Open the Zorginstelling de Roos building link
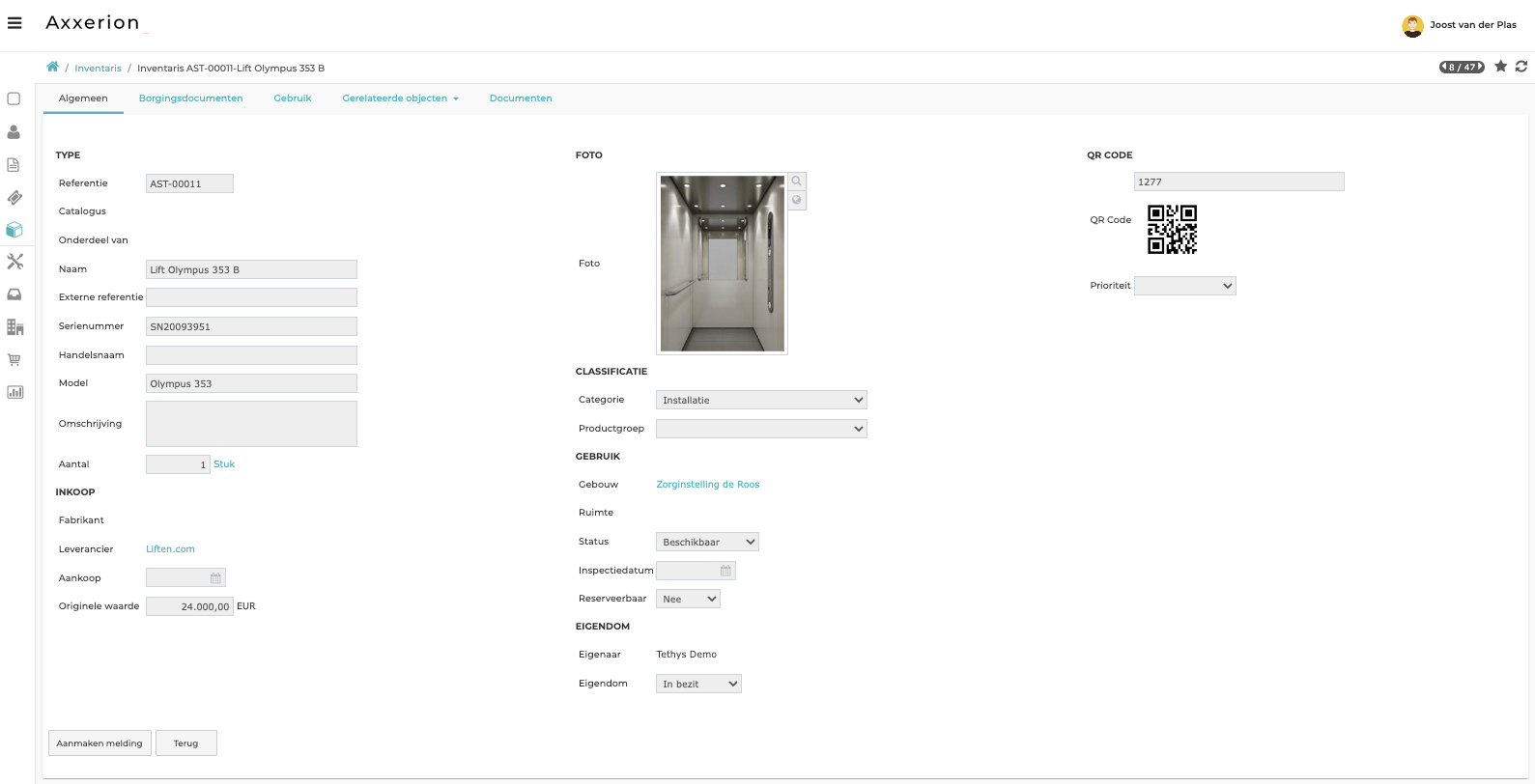This screenshot has height=784, width=1535. coord(708,485)
